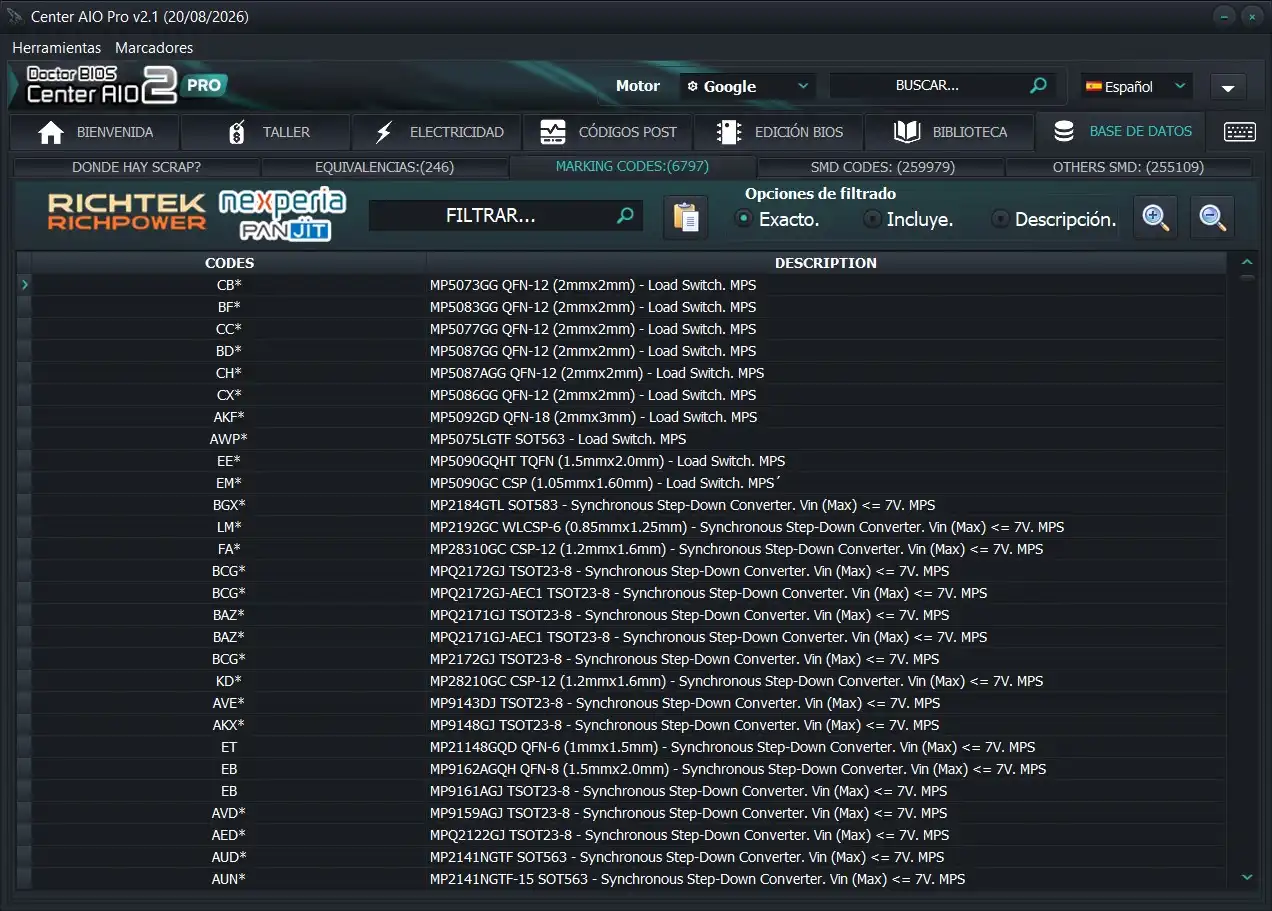Open the Motor search engine dropdown
1272x911 pixels.
tap(748, 86)
